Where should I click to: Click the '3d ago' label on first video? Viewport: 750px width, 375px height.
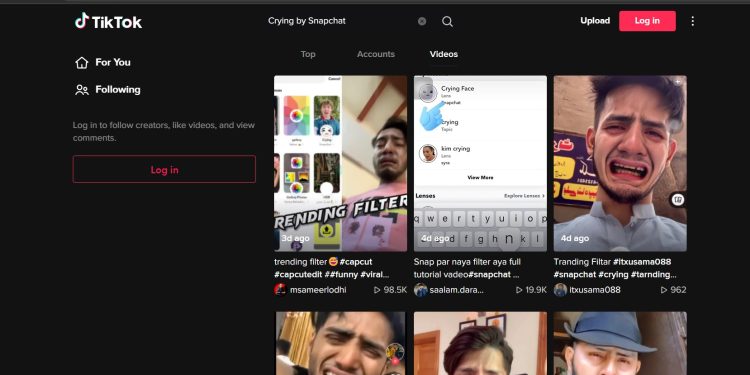click(295, 238)
